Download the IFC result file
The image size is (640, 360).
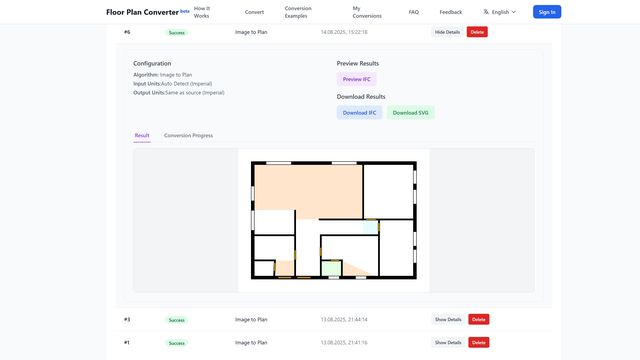coord(359,113)
